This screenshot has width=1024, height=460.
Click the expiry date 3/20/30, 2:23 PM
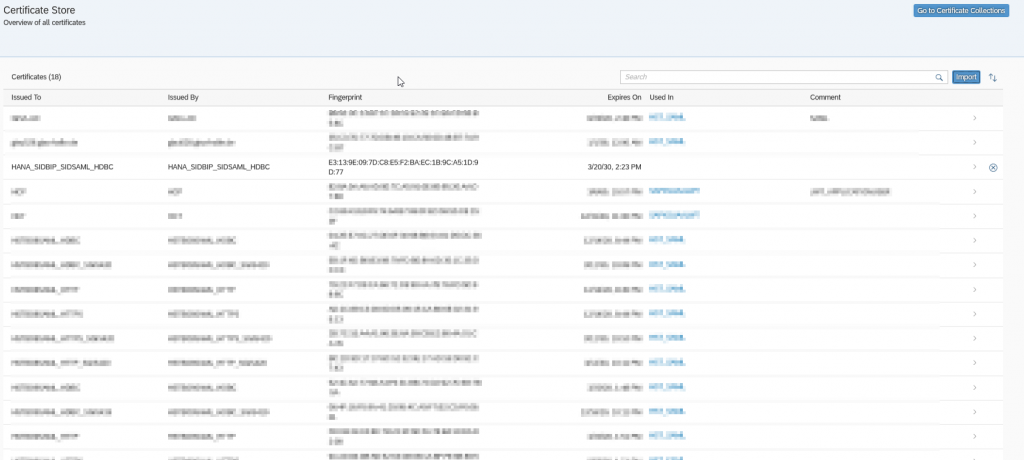615,167
